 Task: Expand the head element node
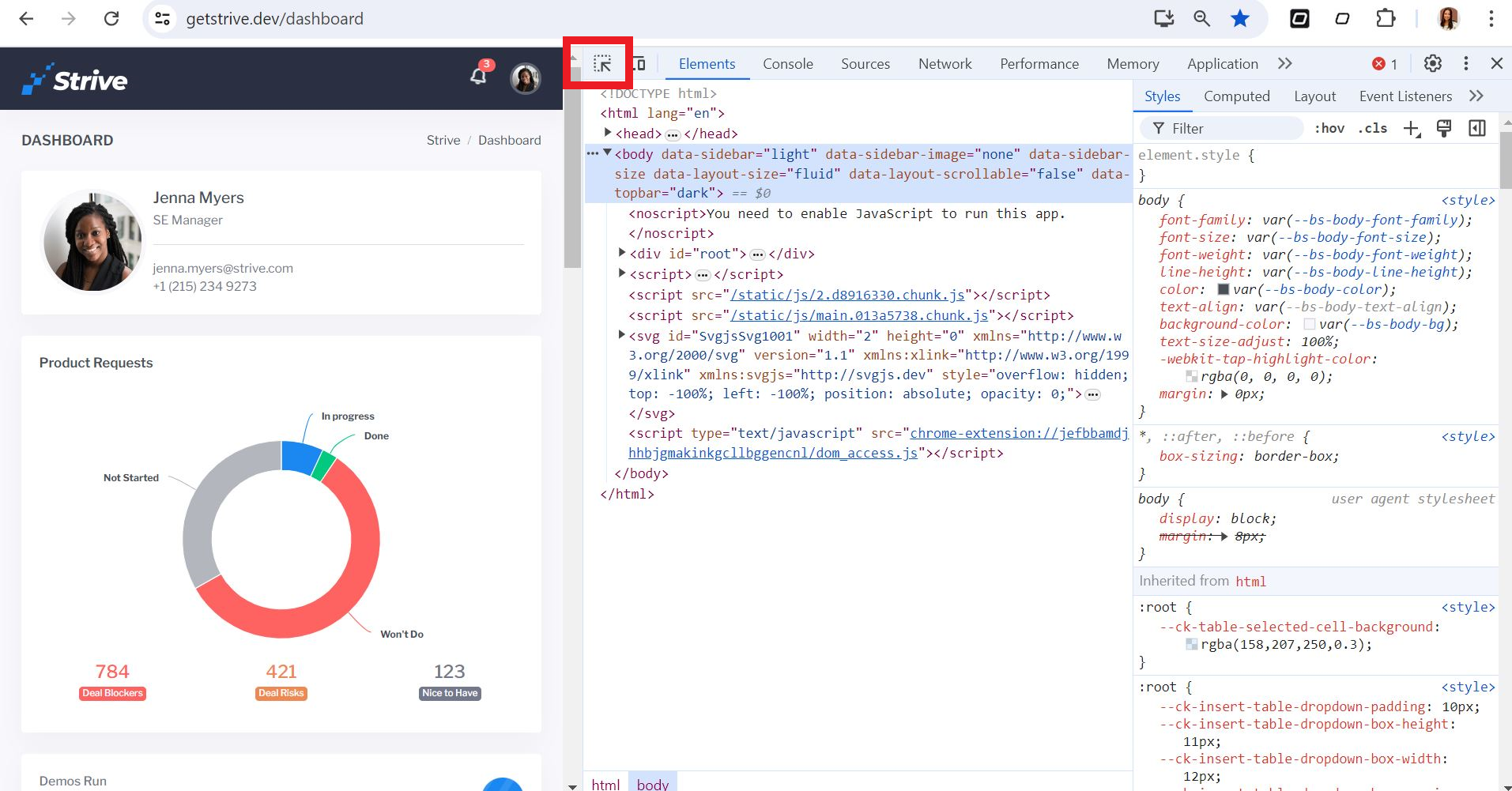(607, 133)
